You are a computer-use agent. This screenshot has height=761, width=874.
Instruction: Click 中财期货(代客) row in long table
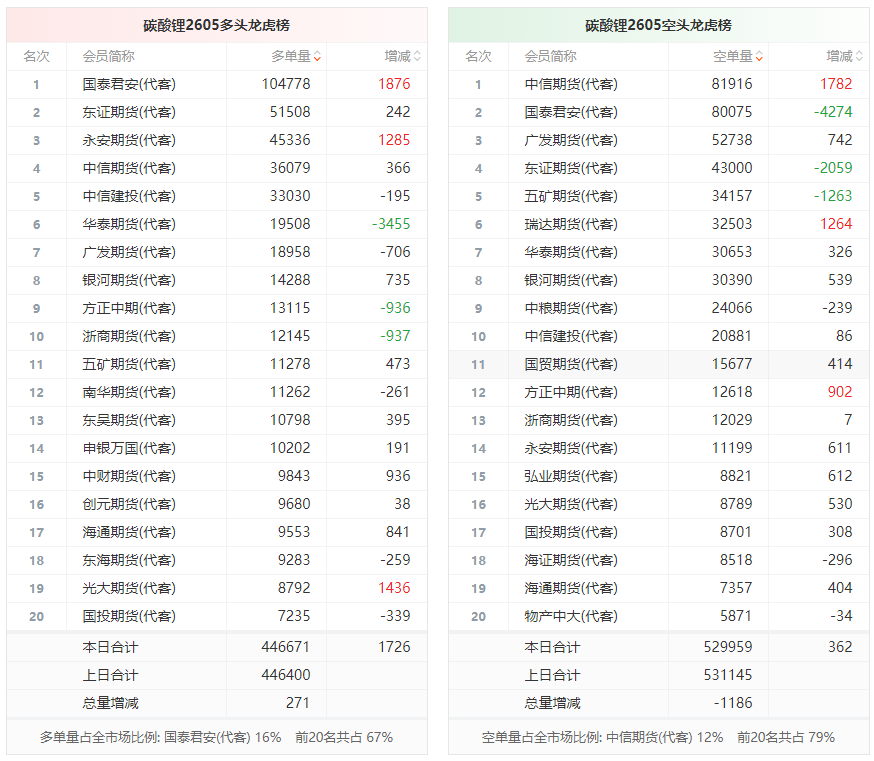pos(217,476)
